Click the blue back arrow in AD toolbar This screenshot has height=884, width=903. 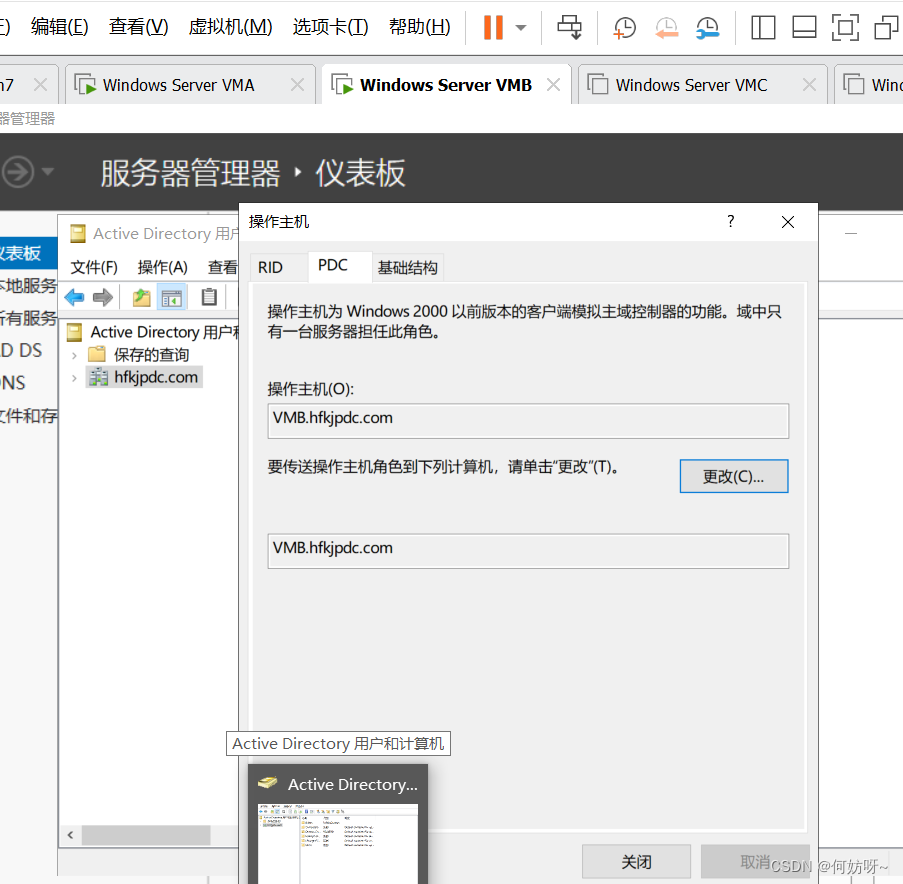pos(75,297)
